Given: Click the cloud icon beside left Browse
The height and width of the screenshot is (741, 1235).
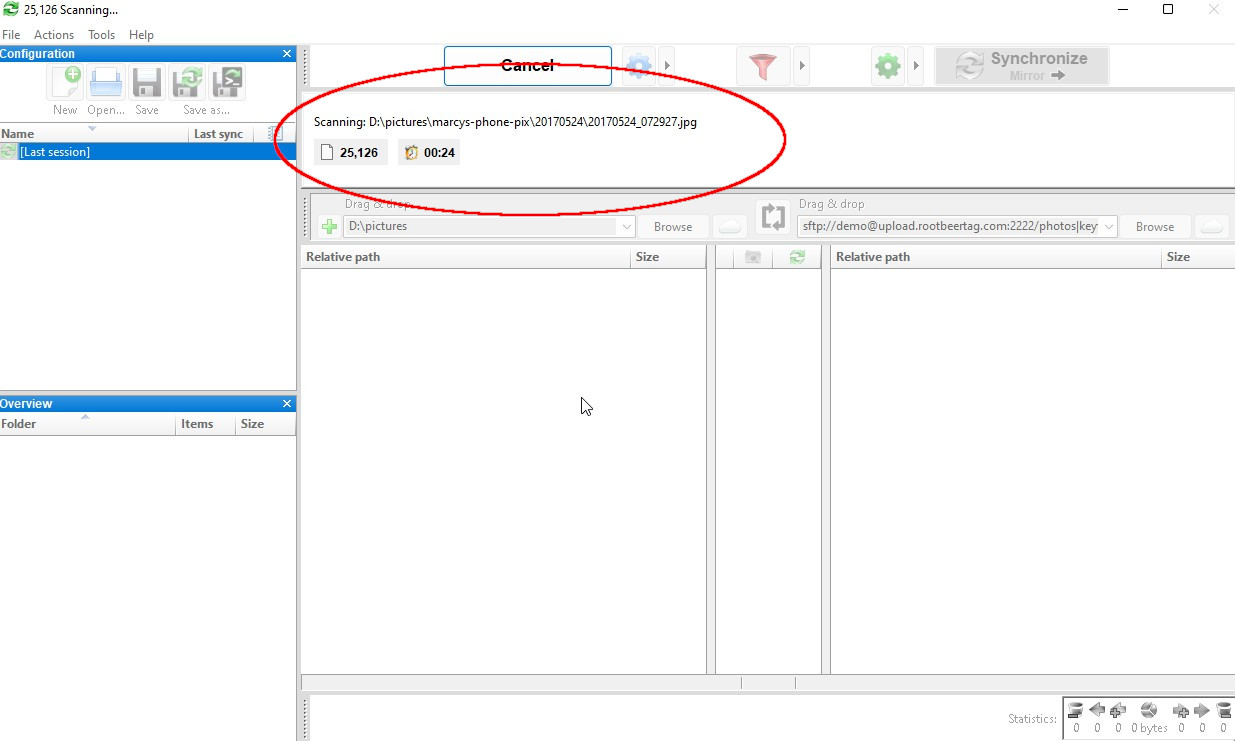Looking at the screenshot, I should point(730,227).
